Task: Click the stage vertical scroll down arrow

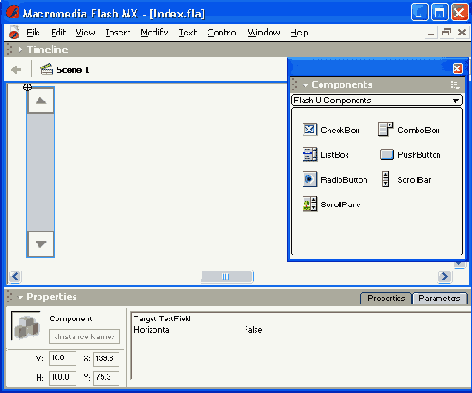Action: [460, 264]
